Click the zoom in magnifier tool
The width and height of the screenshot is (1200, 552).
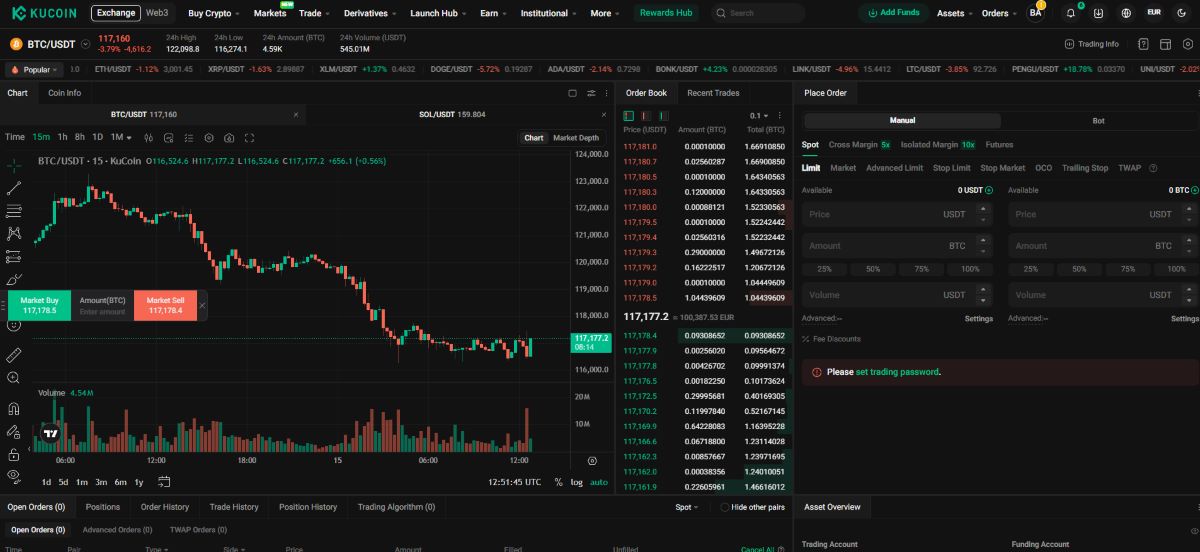click(x=14, y=378)
